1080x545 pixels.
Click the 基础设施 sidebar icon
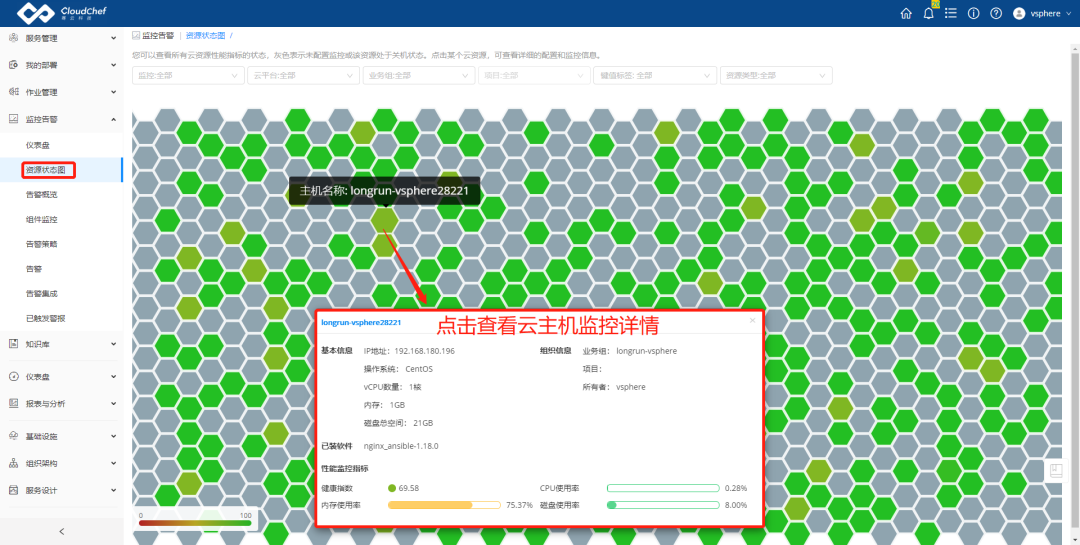click(13, 436)
